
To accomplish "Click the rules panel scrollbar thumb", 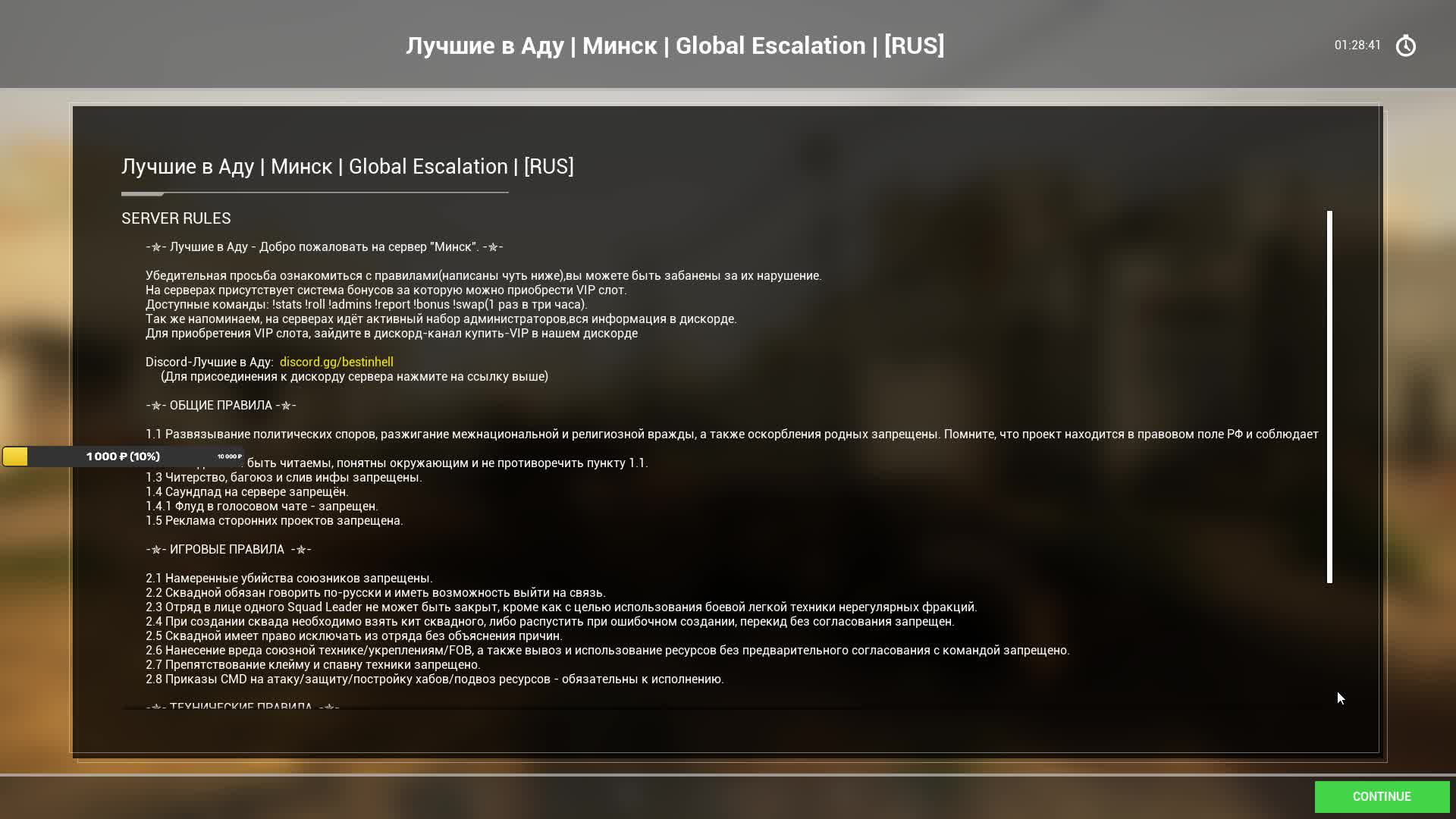I will [x=1329, y=396].
